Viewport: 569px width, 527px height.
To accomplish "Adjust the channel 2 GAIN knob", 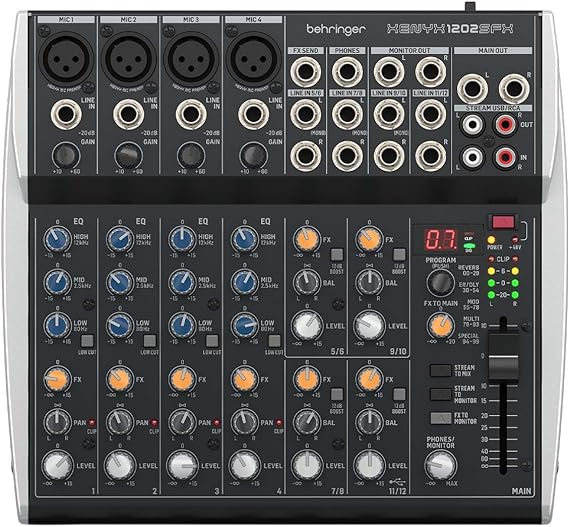I will click(x=128, y=156).
